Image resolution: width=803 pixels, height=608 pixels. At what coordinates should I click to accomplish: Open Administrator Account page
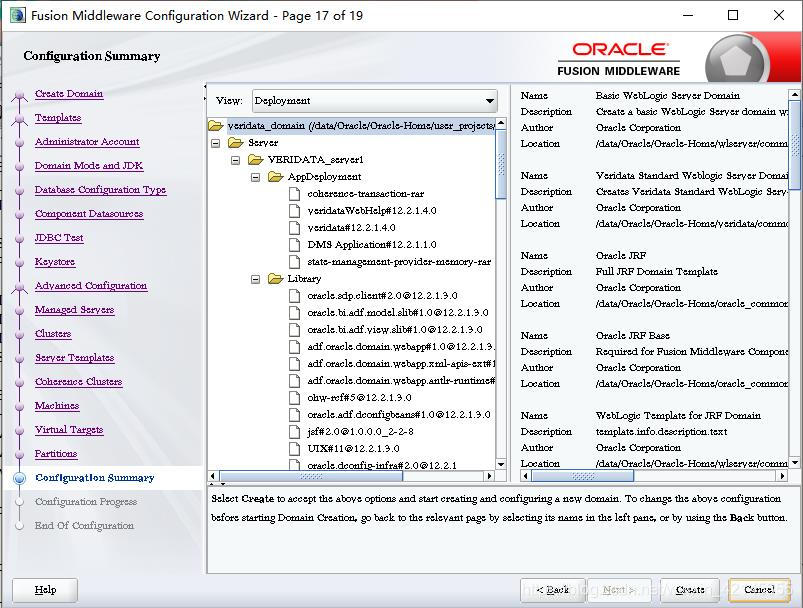87,142
